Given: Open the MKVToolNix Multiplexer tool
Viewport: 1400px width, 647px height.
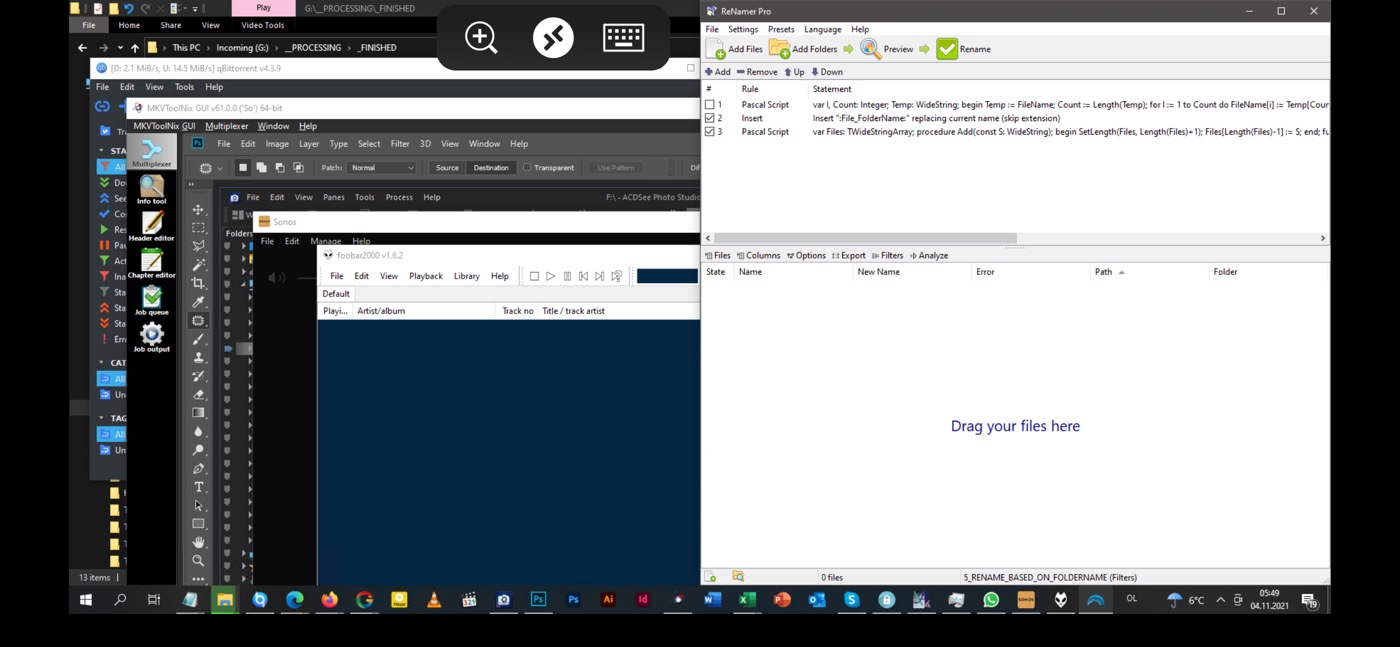Looking at the screenshot, I should pos(151,152).
